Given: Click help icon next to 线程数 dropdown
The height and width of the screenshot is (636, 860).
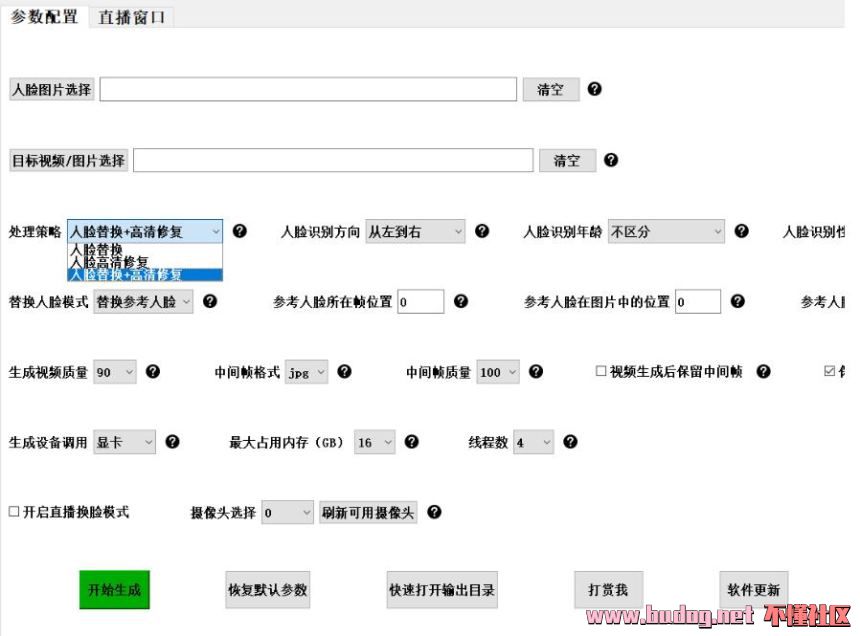Looking at the screenshot, I should pyautogui.click(x=570, y=442).
